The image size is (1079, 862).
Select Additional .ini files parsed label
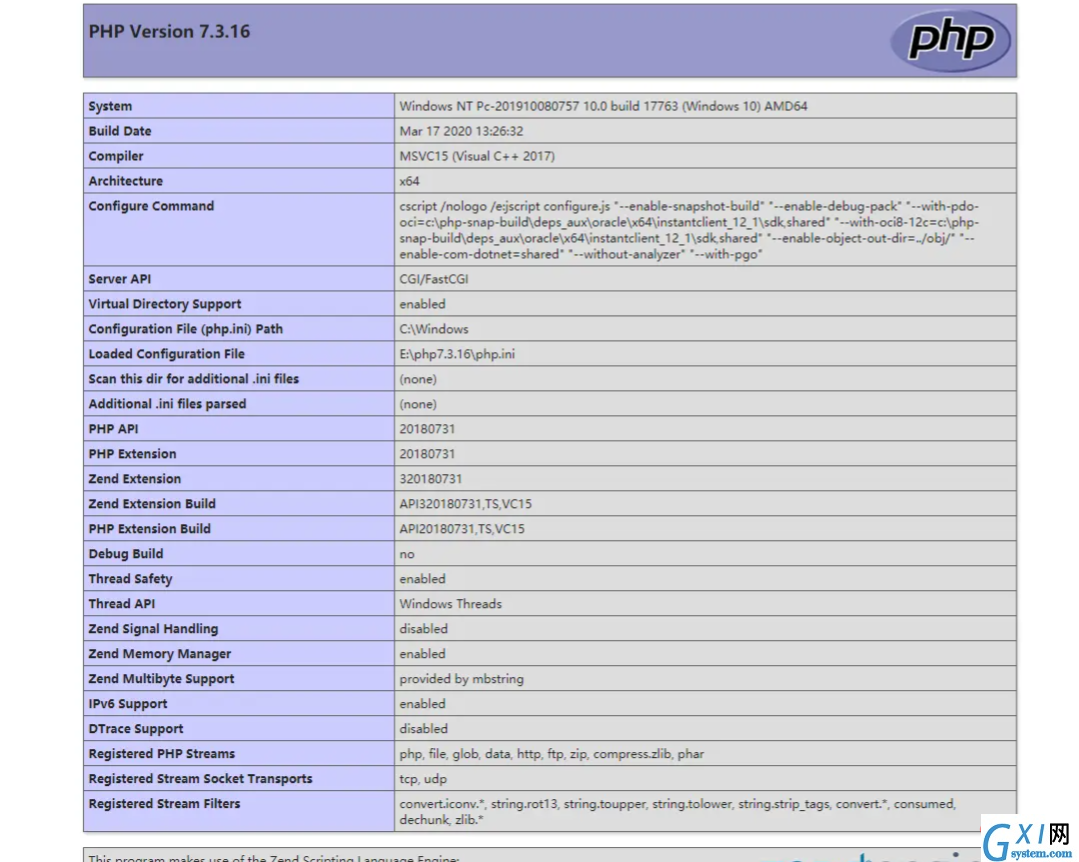(x=167, y=404)
